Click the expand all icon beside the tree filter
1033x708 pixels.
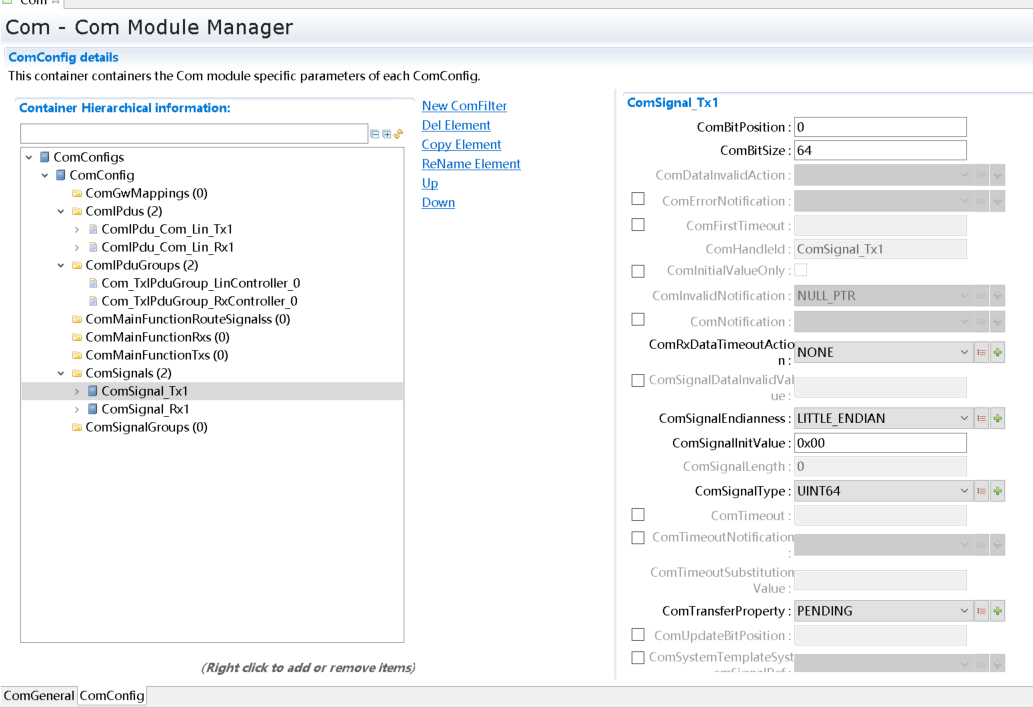pos(386,134)
